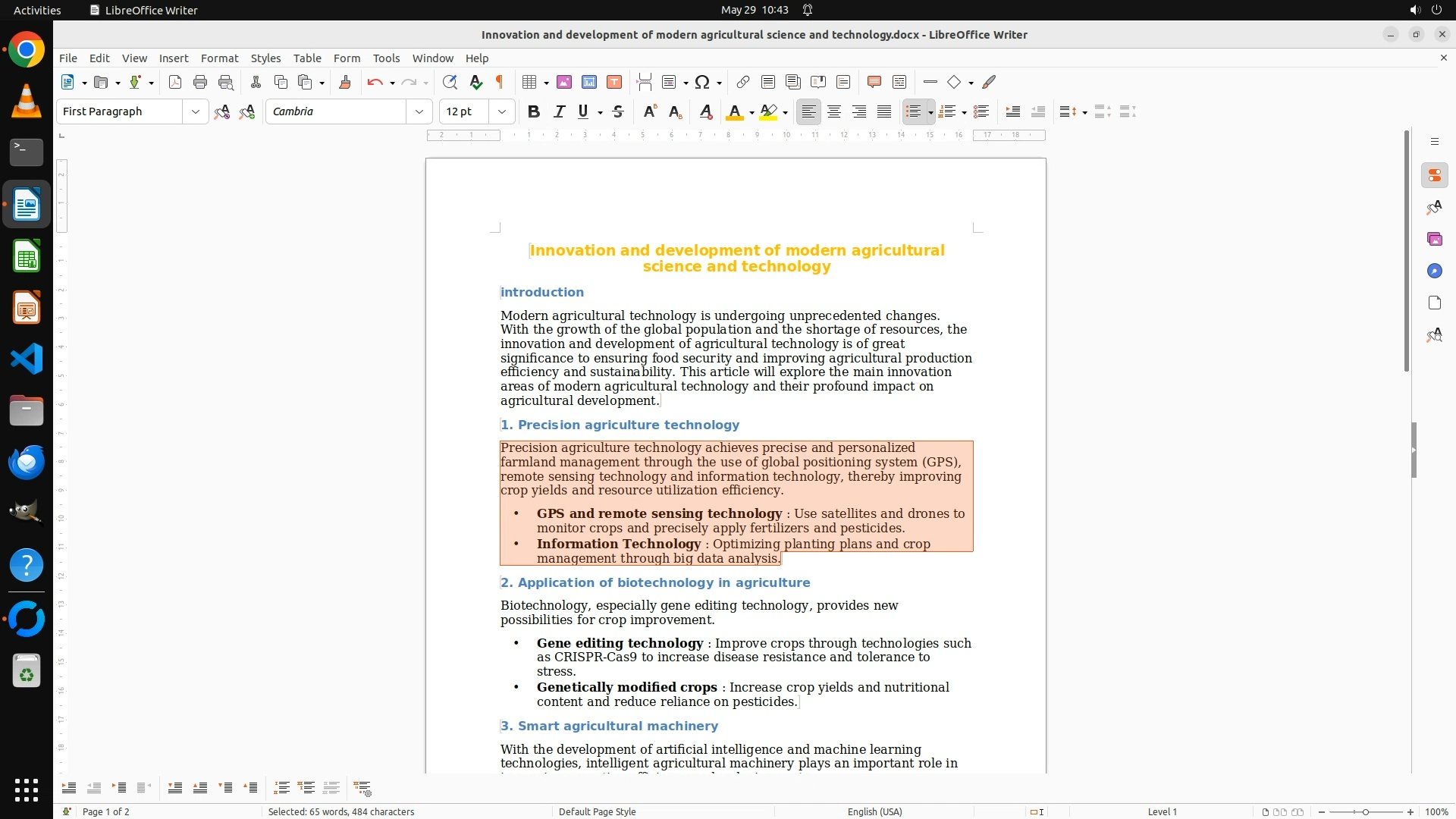Open the sidebar Navigator panel
The width and height of the screenshot is (1456, 819).
pyautogui.click(x=1434, y=271)
